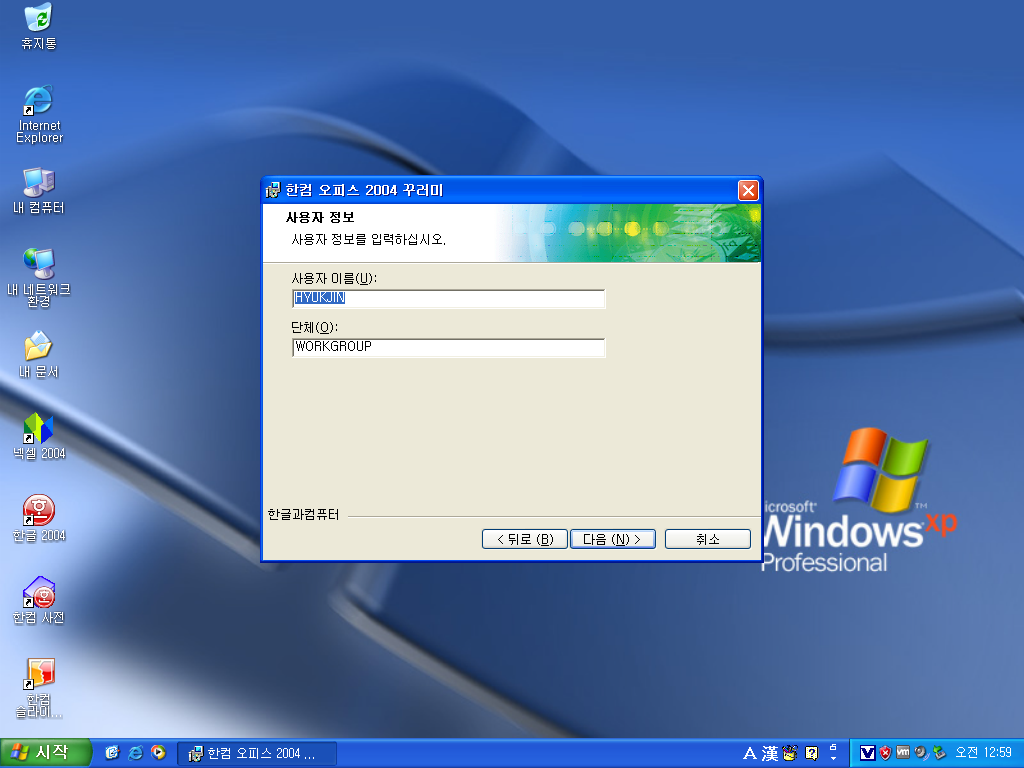Click the 시작 (Start) button
This screenshot has height=768, width=1024.
click(x=46, y=753)
